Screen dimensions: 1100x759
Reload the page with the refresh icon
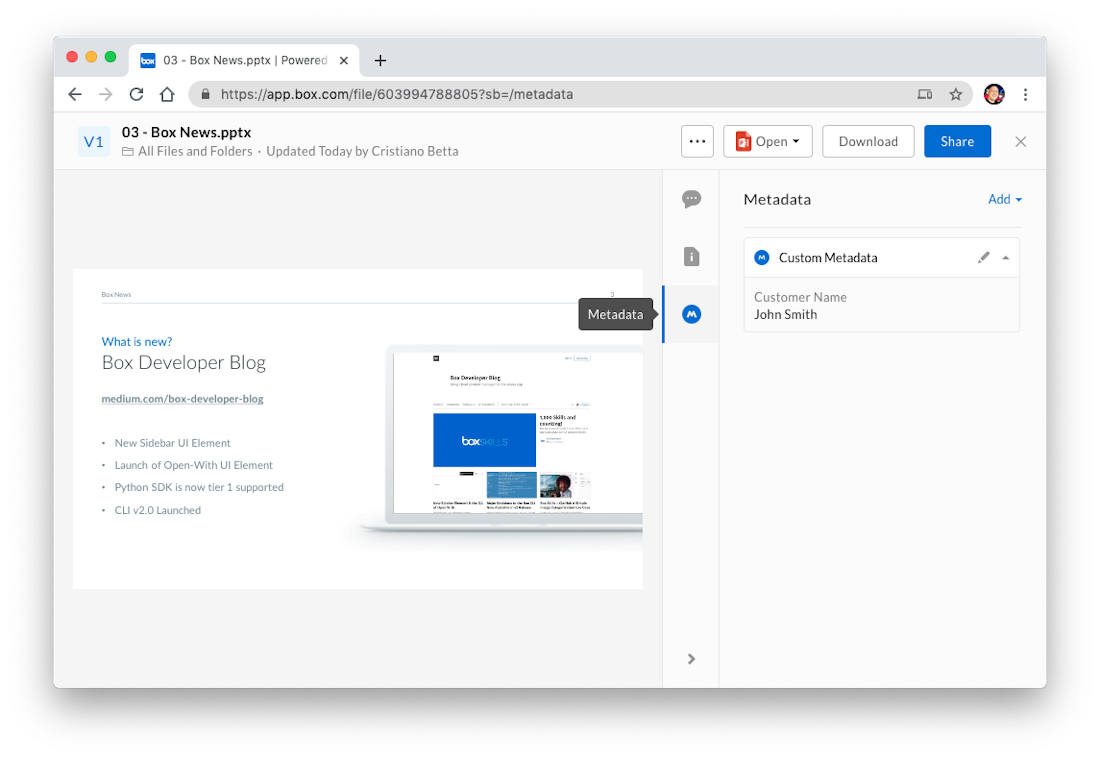136,93
